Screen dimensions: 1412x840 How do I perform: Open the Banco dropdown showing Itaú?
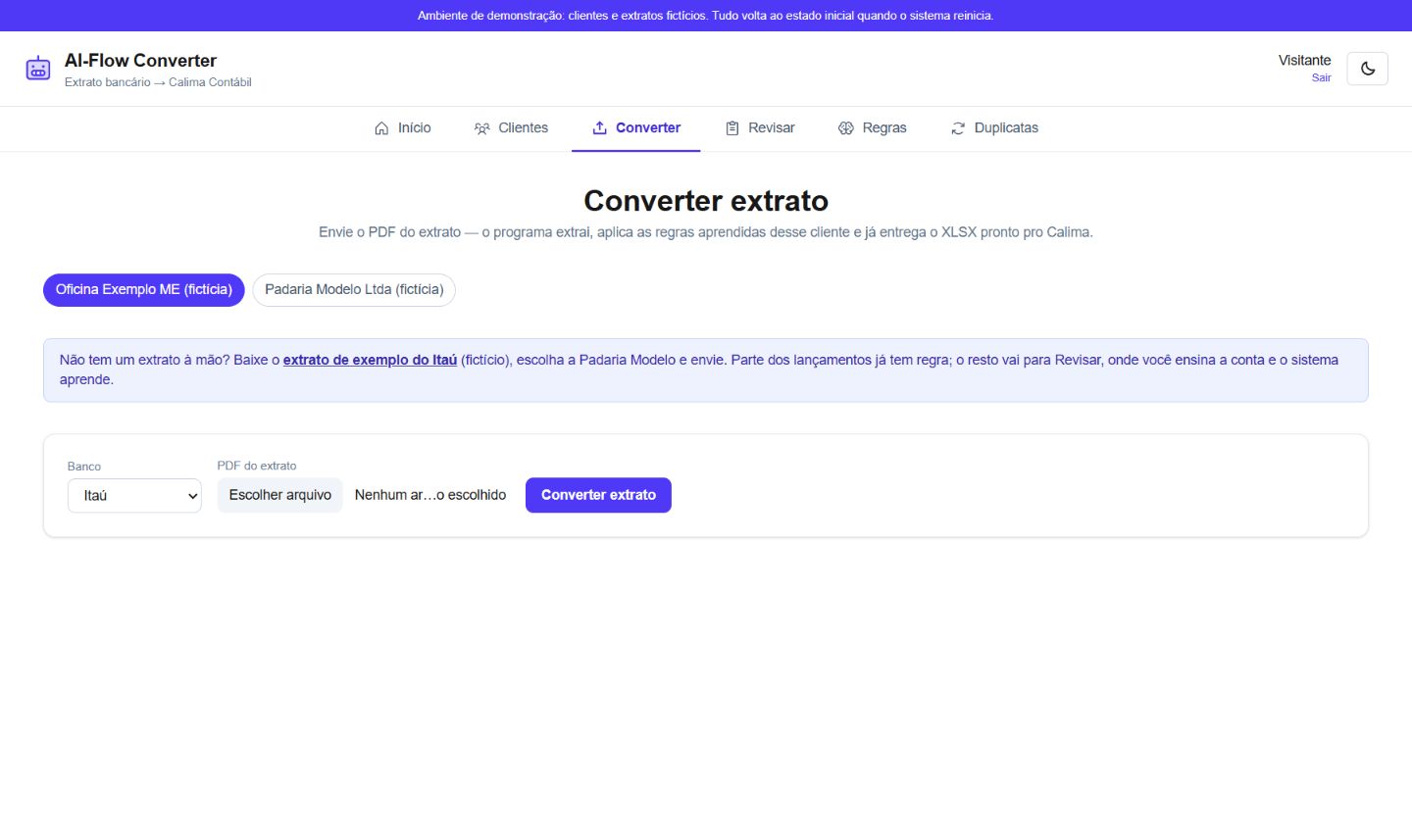pos(134,496)
